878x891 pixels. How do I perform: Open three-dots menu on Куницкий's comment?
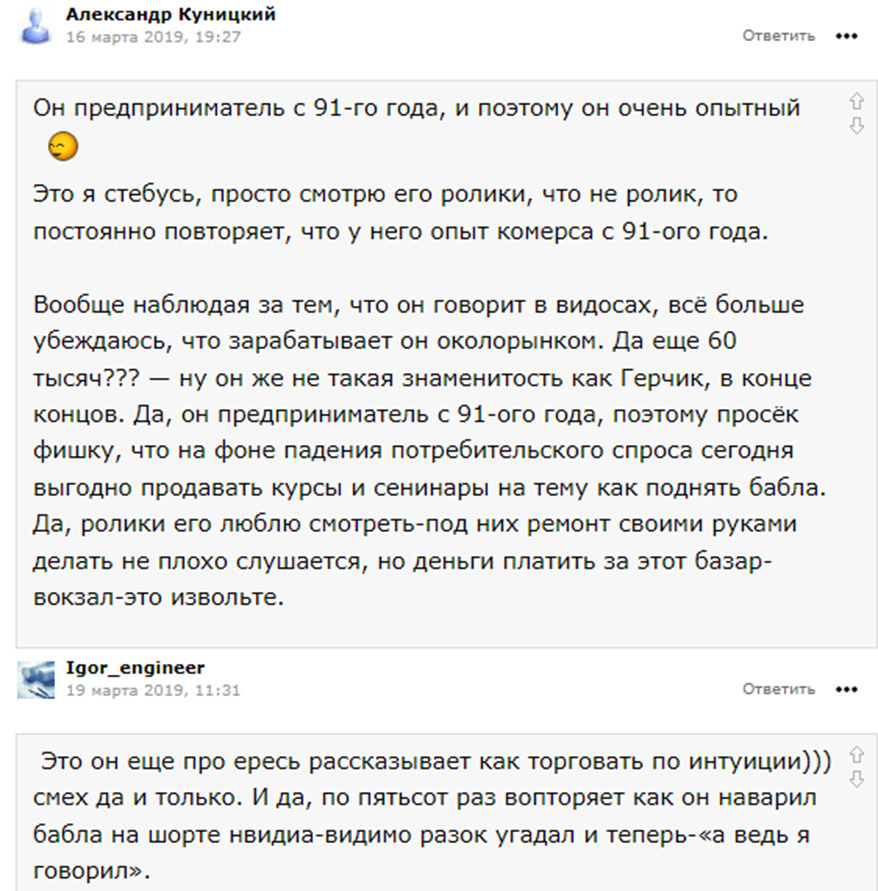[x=846, y=36]
